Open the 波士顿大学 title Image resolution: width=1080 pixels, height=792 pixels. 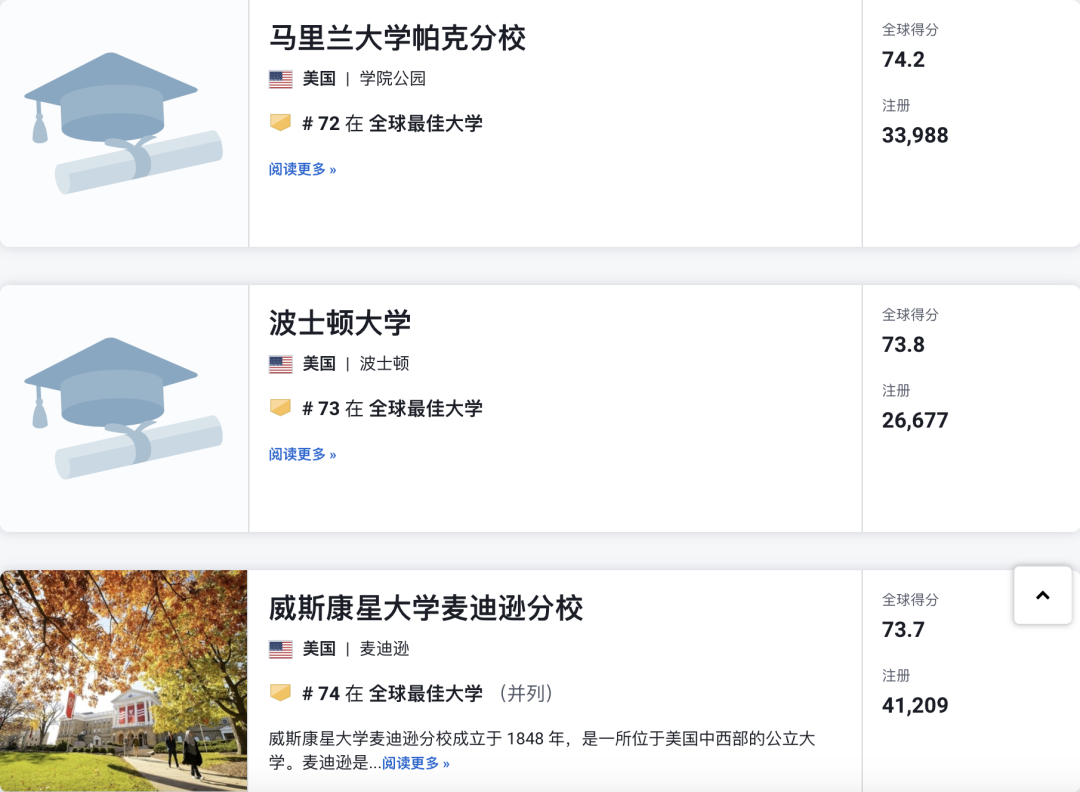coord(340,323)
